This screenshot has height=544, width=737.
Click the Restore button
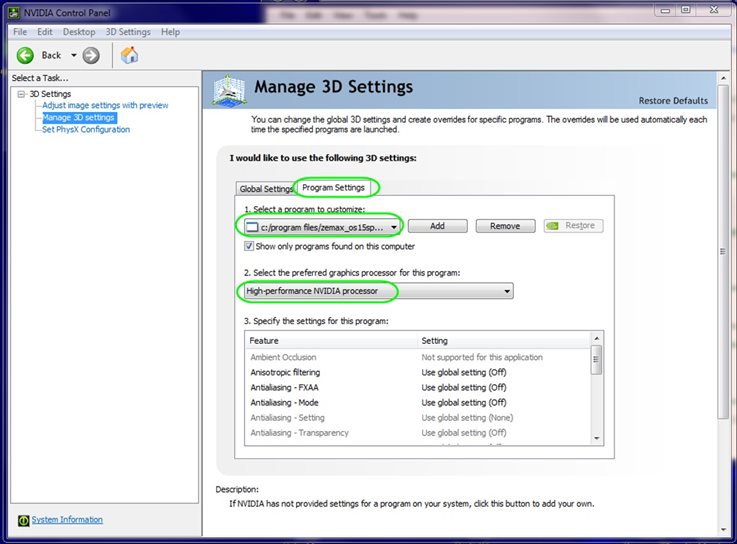click(573, 226)
